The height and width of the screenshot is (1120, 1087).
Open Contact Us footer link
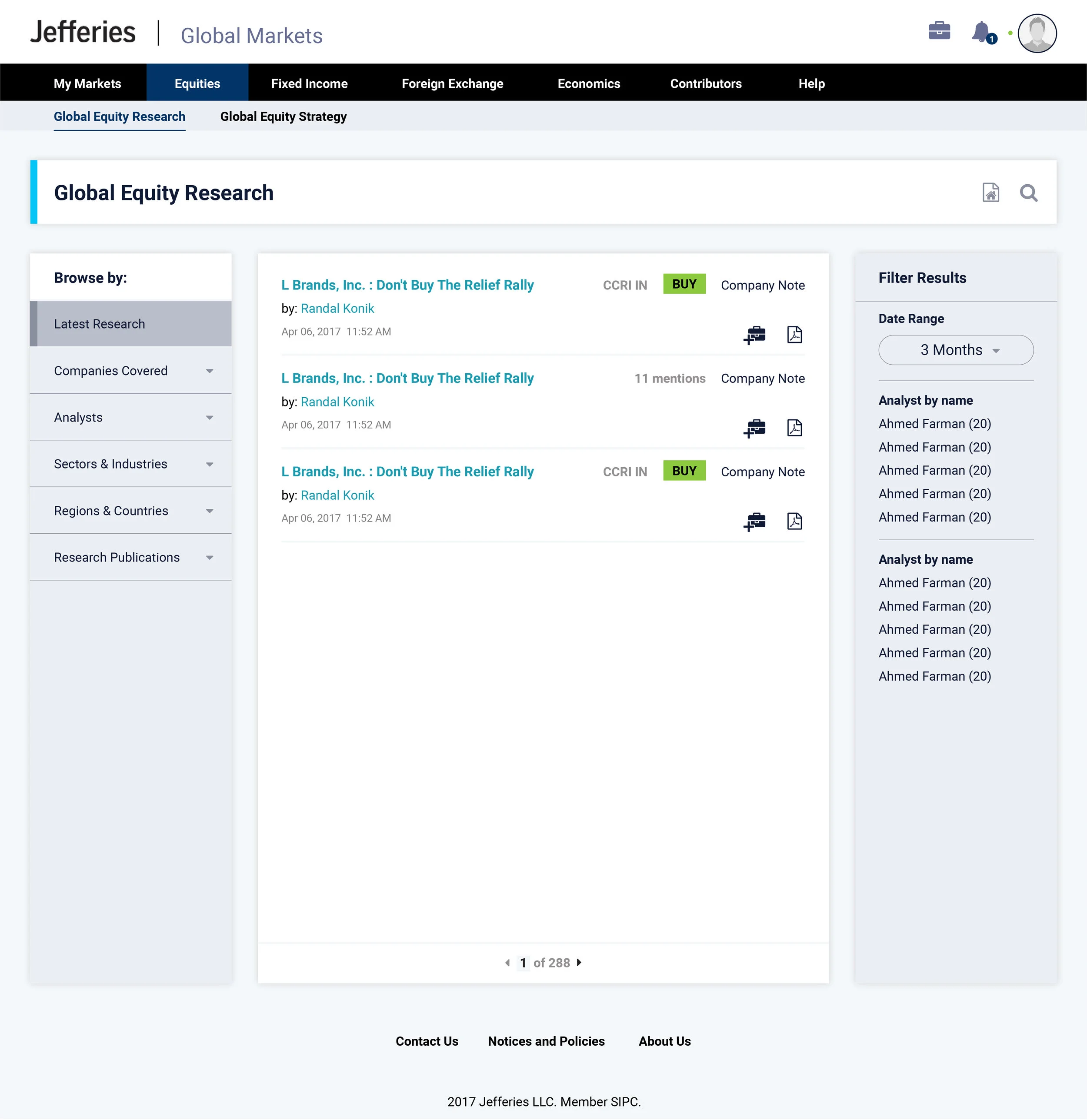pyautogui.click(x=427, y=1041)
